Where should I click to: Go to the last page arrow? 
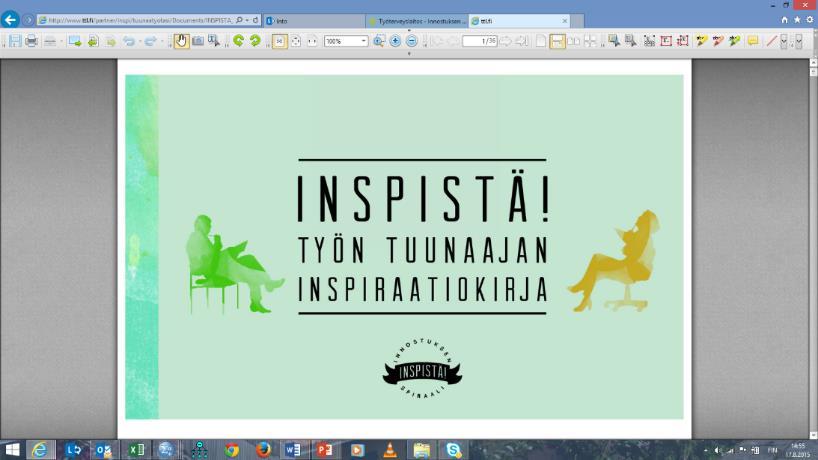tap(522, 41)
